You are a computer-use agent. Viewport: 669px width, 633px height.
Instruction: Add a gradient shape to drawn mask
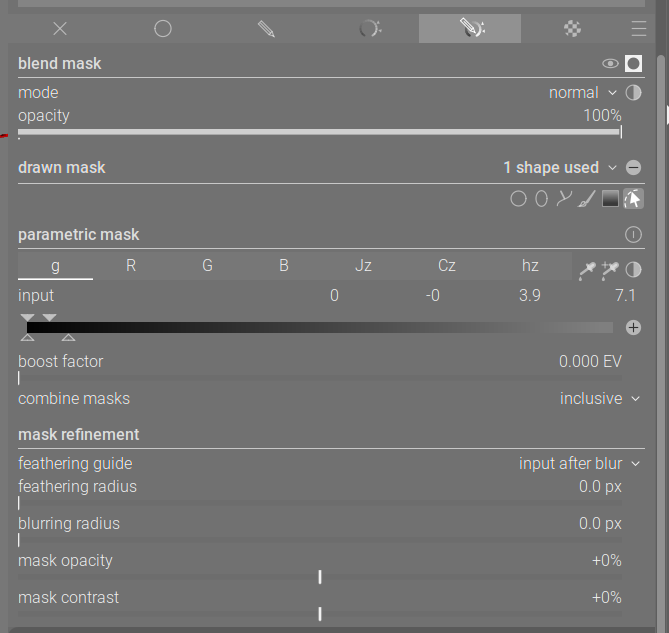[610, 199]
